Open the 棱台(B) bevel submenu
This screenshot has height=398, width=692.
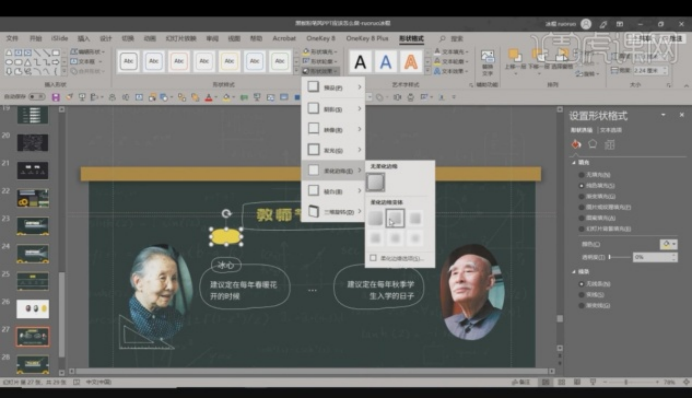[333, 191]
